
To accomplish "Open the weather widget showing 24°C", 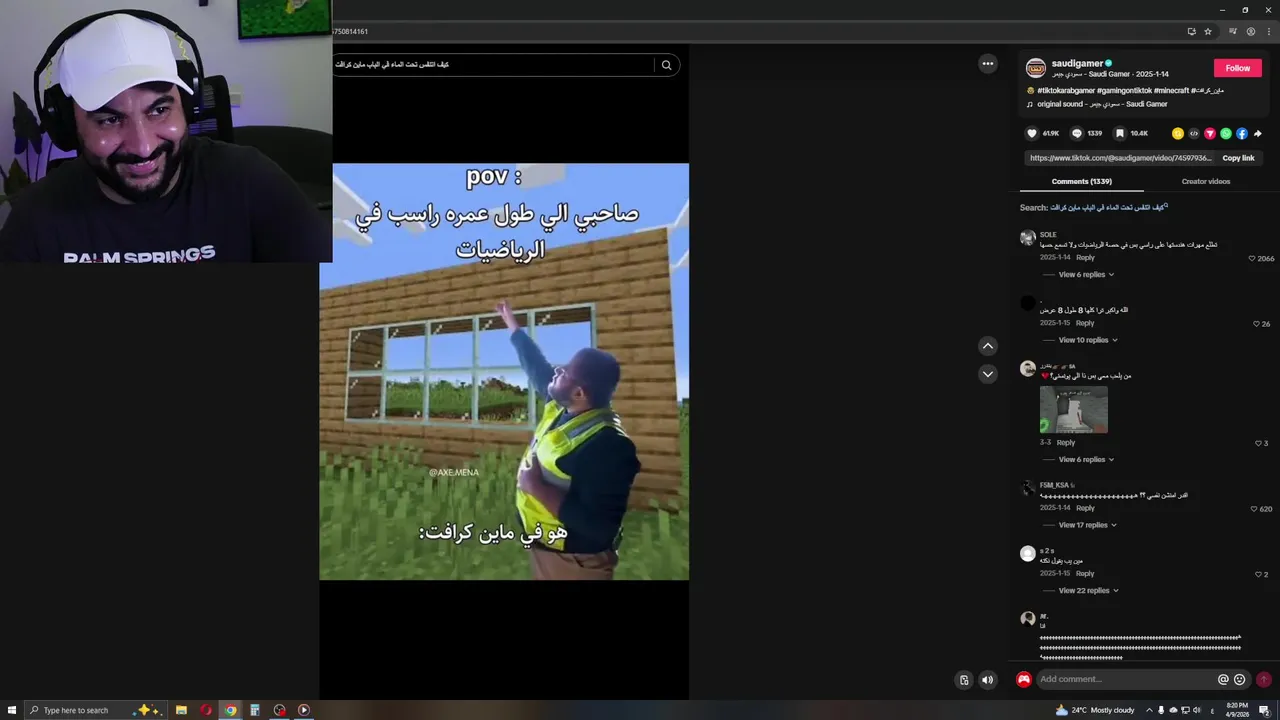I will coord(1095,710).
